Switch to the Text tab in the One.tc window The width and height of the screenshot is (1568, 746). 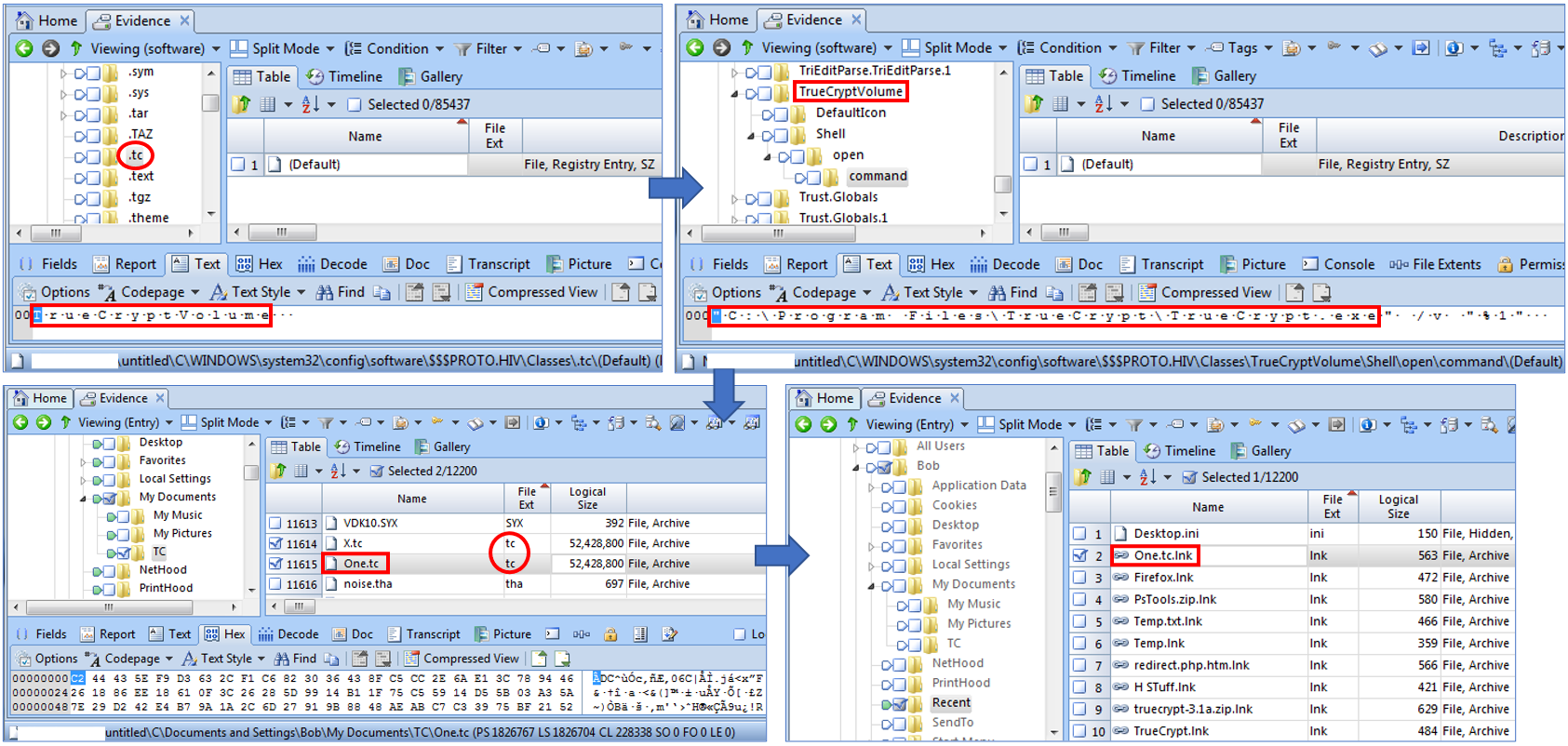coord(169,634)
